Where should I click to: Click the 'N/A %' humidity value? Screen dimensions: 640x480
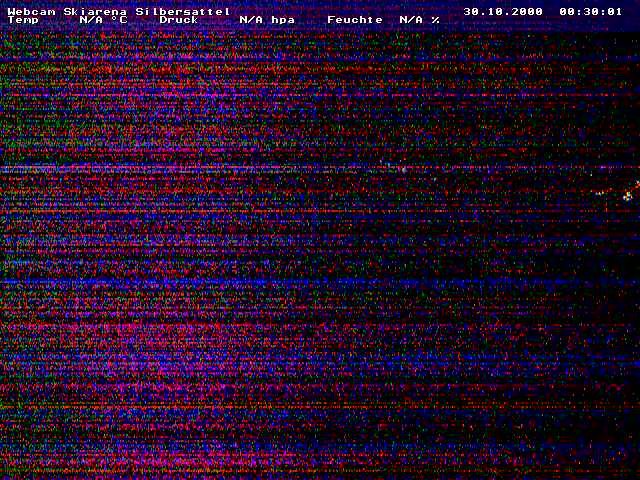(420, 20)
